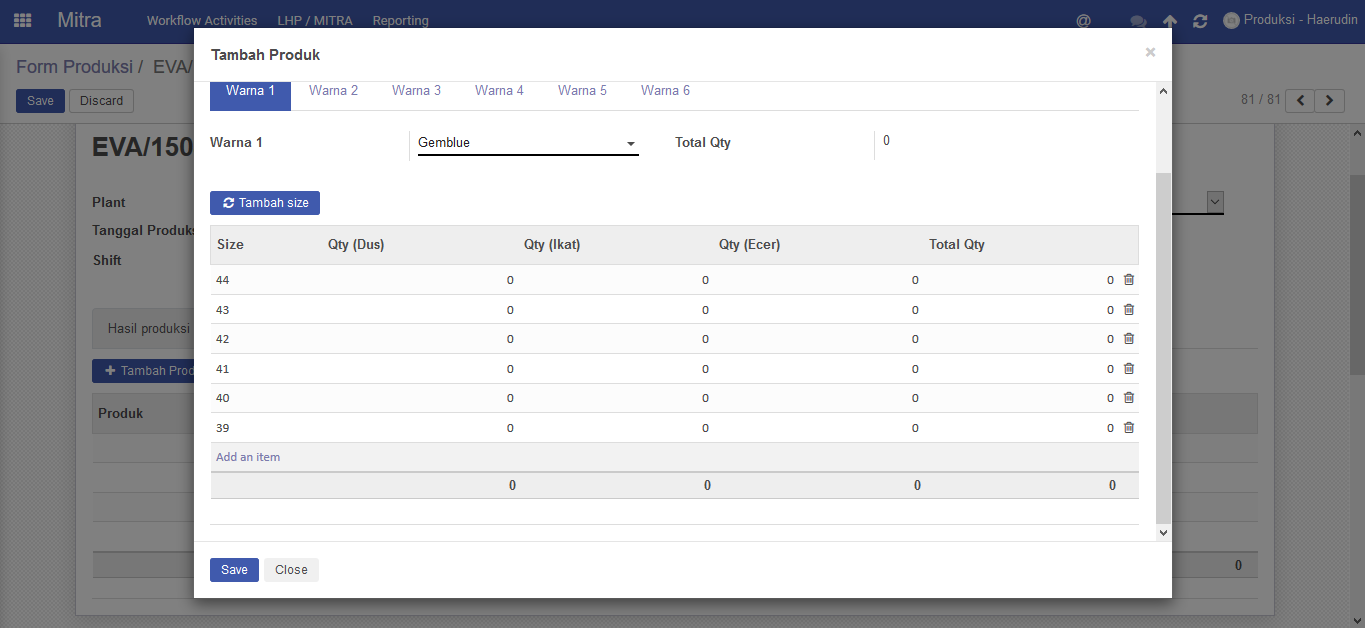Viewport: 1365px width, 628px height.
Task: Open the conversations chat icon
Action: coord(1138,21)
